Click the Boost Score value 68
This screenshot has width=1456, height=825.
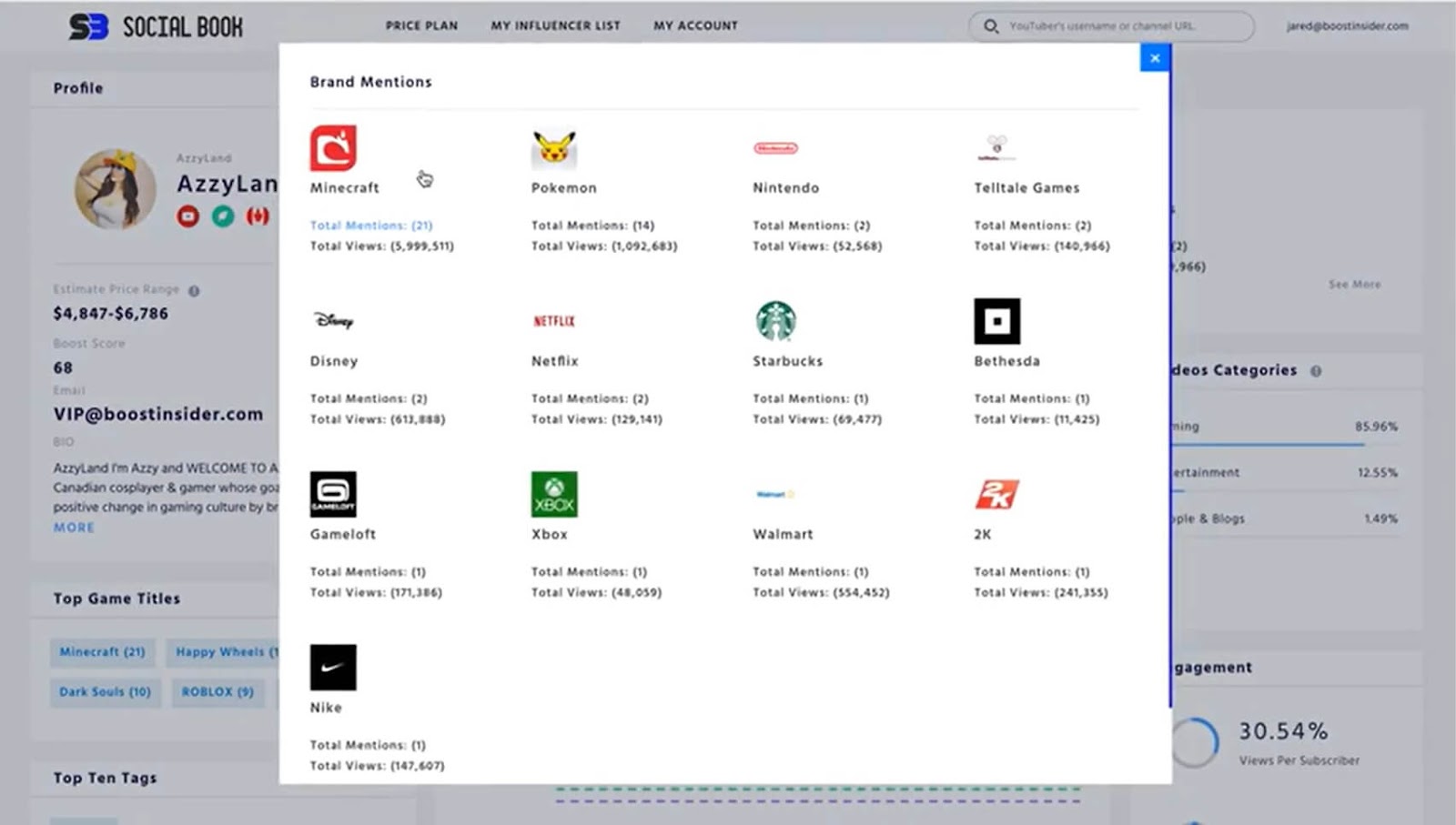click(x=63, y=368)
